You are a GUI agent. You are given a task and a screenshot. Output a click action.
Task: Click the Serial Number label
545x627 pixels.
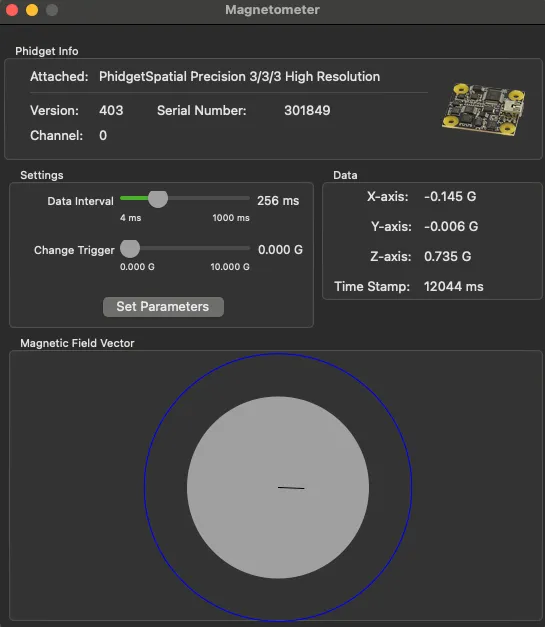point(202,110)
